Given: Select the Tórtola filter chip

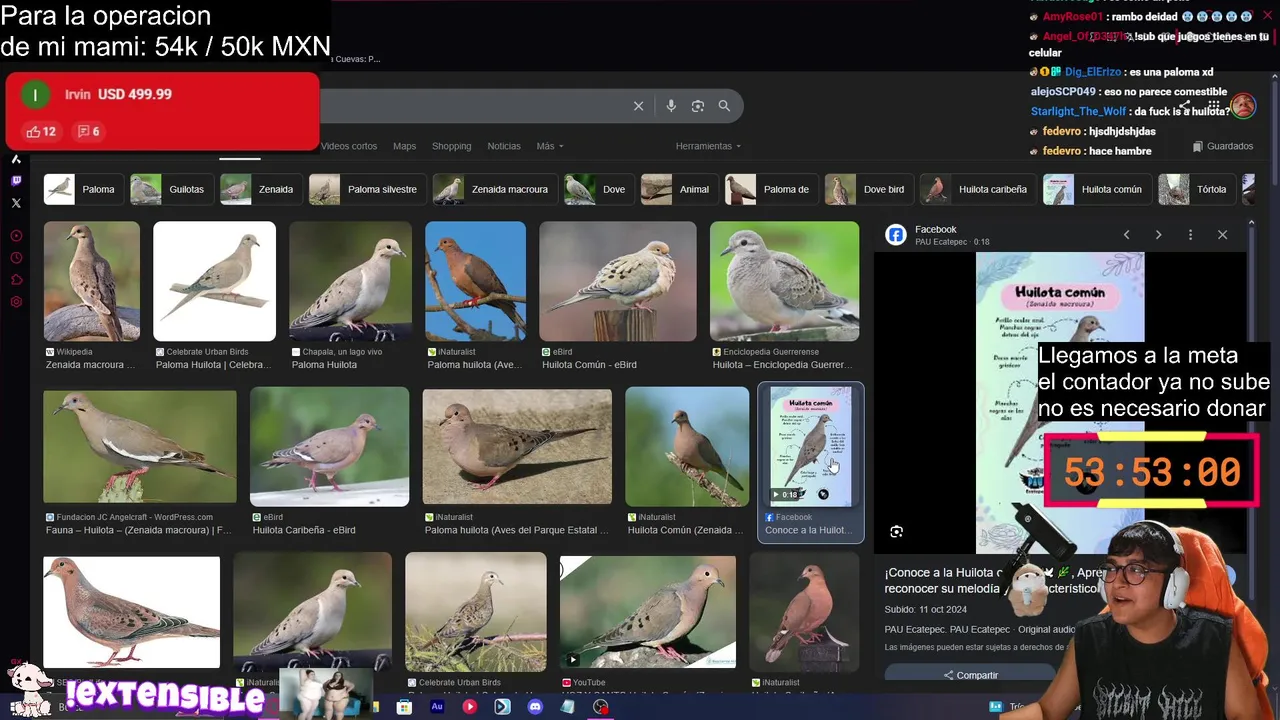Looking at the screenshot, I should pyautogui.click(x=1196, y=189).
